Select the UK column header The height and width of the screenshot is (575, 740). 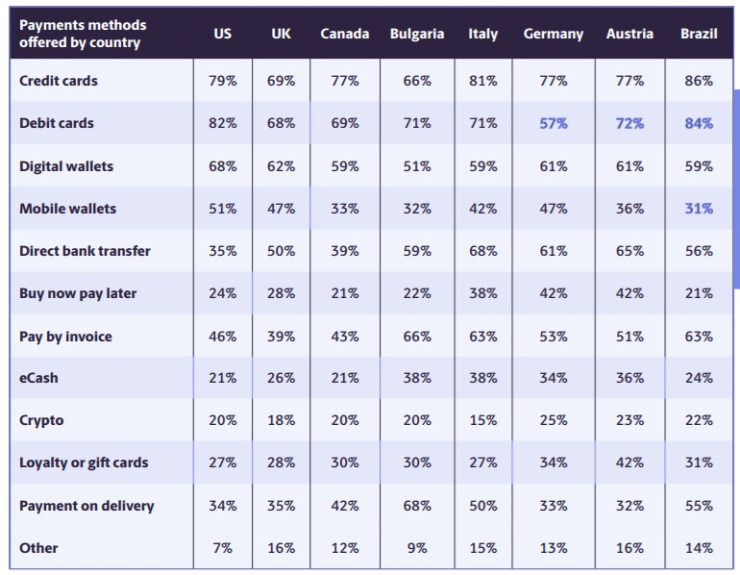[x=281, y=33]
